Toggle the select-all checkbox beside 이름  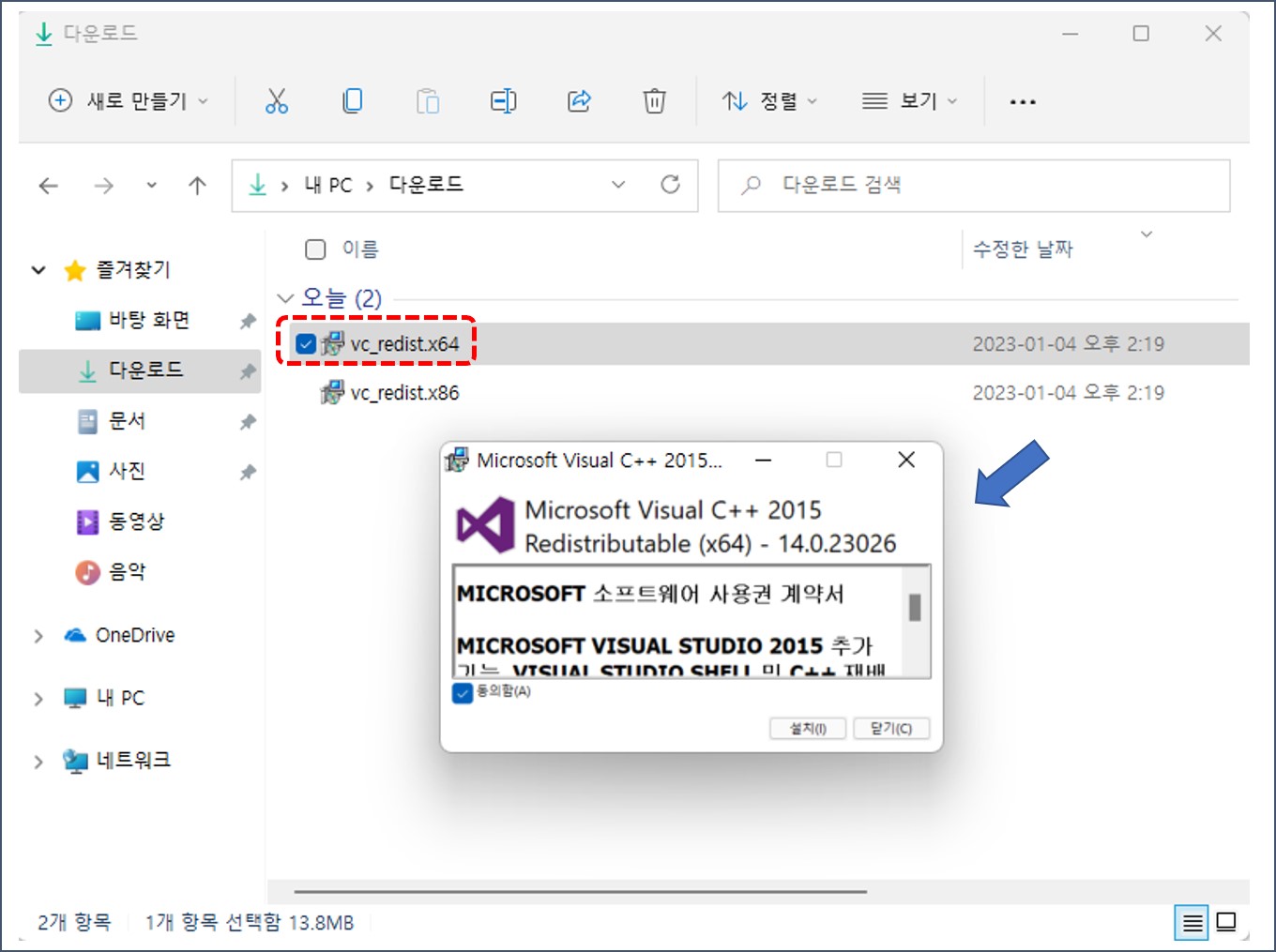click(x=315, y=249)
